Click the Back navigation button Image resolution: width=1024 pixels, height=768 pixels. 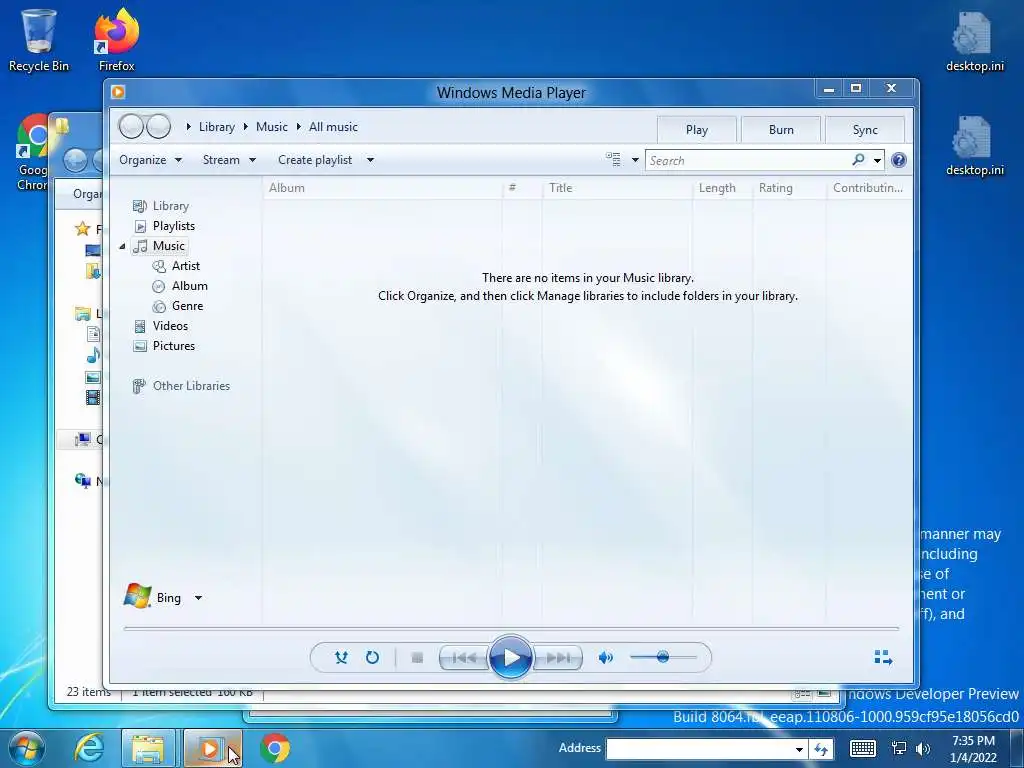tap(131, 126)
